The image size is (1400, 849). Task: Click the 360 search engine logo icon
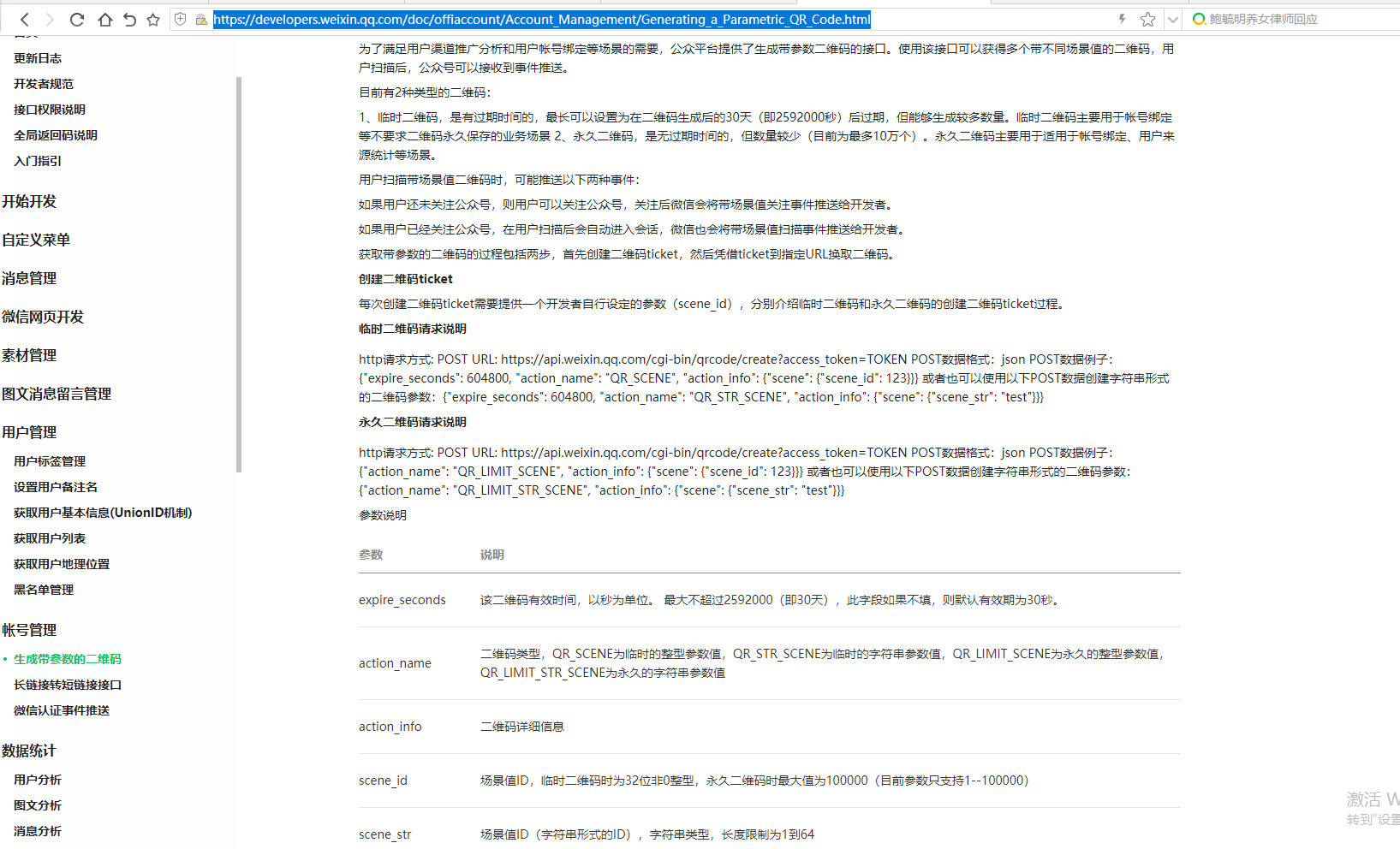coord(1199,19)
